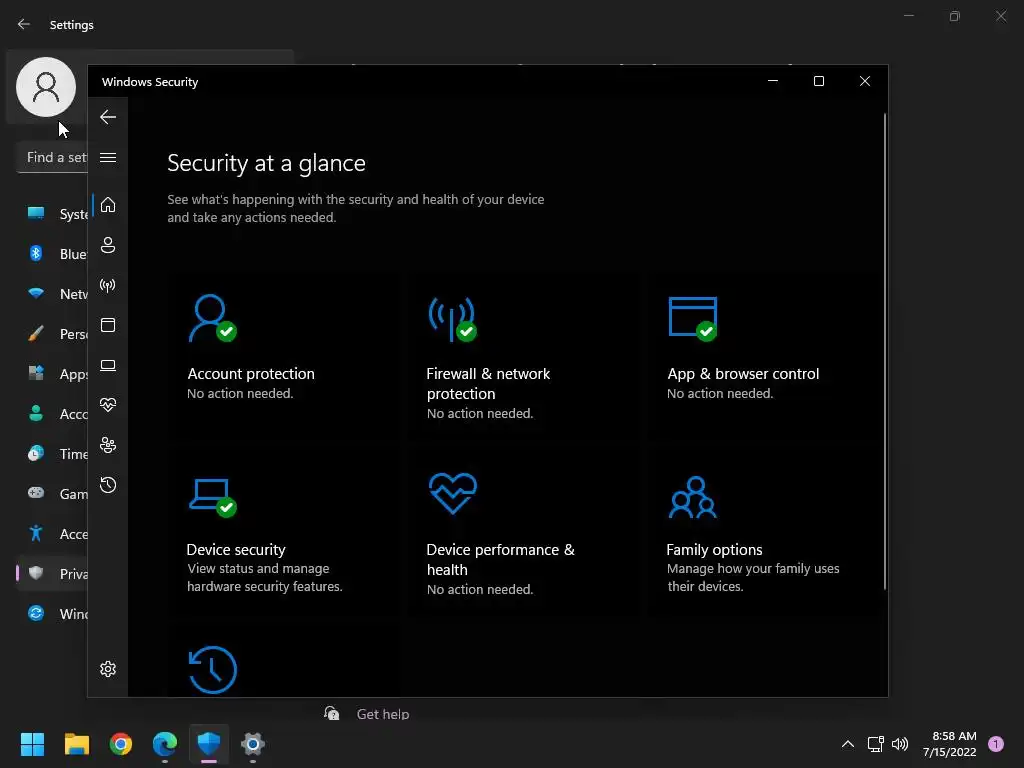Open App & browser control heading
This screenshot has height=768, width=1024.
coord(743,374)
